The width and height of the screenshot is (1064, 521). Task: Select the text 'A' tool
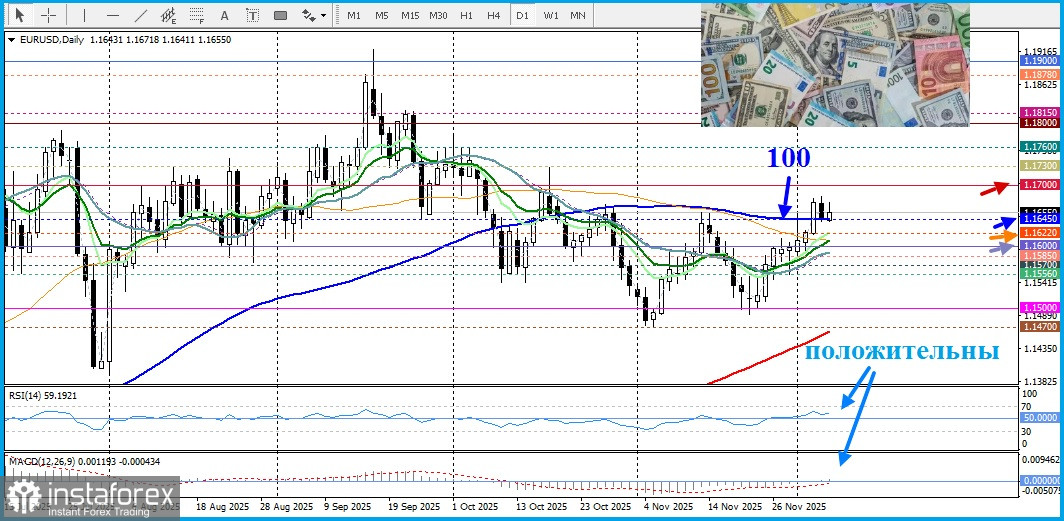(x=224, y=15)
